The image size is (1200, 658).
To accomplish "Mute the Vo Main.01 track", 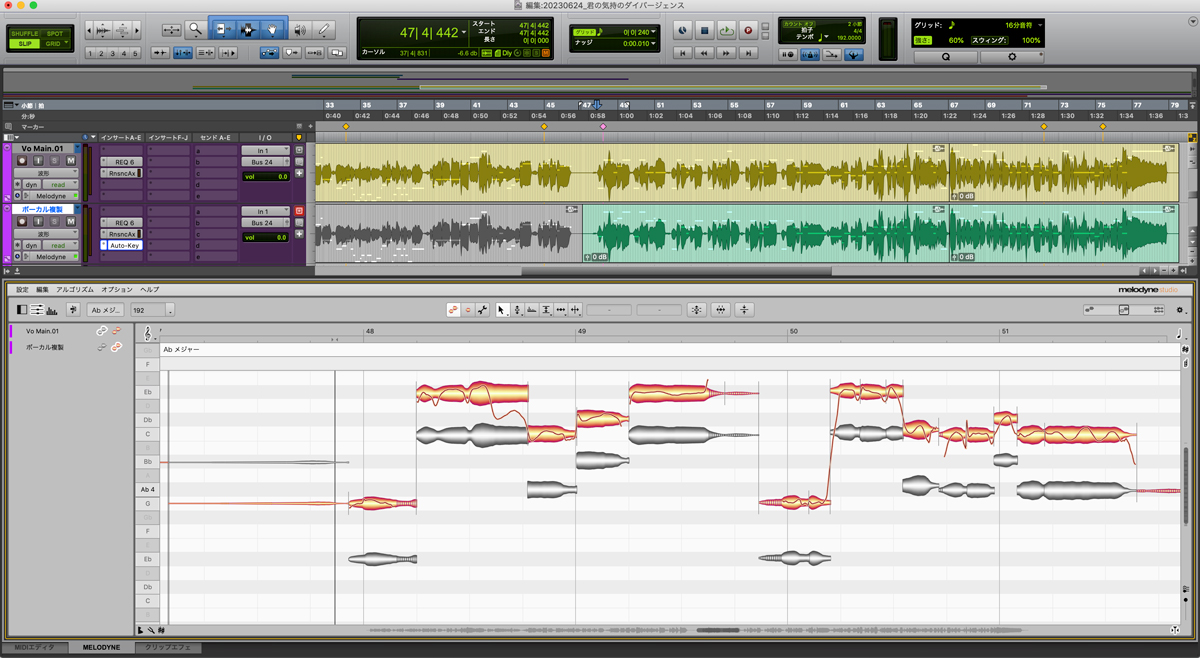I will pyautogui.click(x=71, y=161).
